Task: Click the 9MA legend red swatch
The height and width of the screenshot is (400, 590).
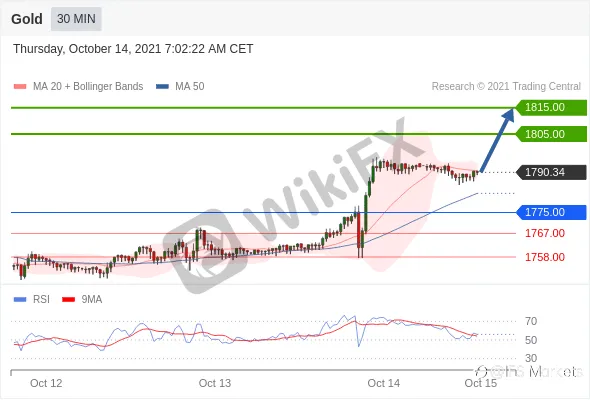Action: [x=68, y=300]
